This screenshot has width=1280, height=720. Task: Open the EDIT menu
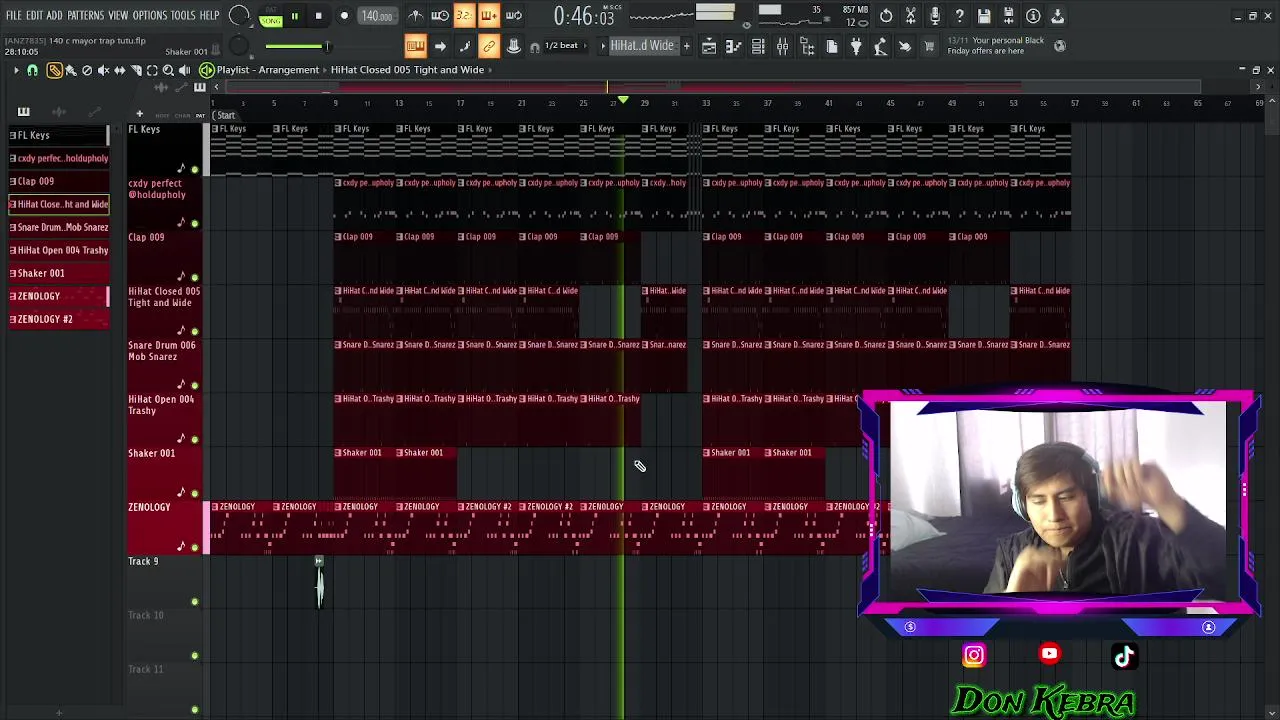34,16
